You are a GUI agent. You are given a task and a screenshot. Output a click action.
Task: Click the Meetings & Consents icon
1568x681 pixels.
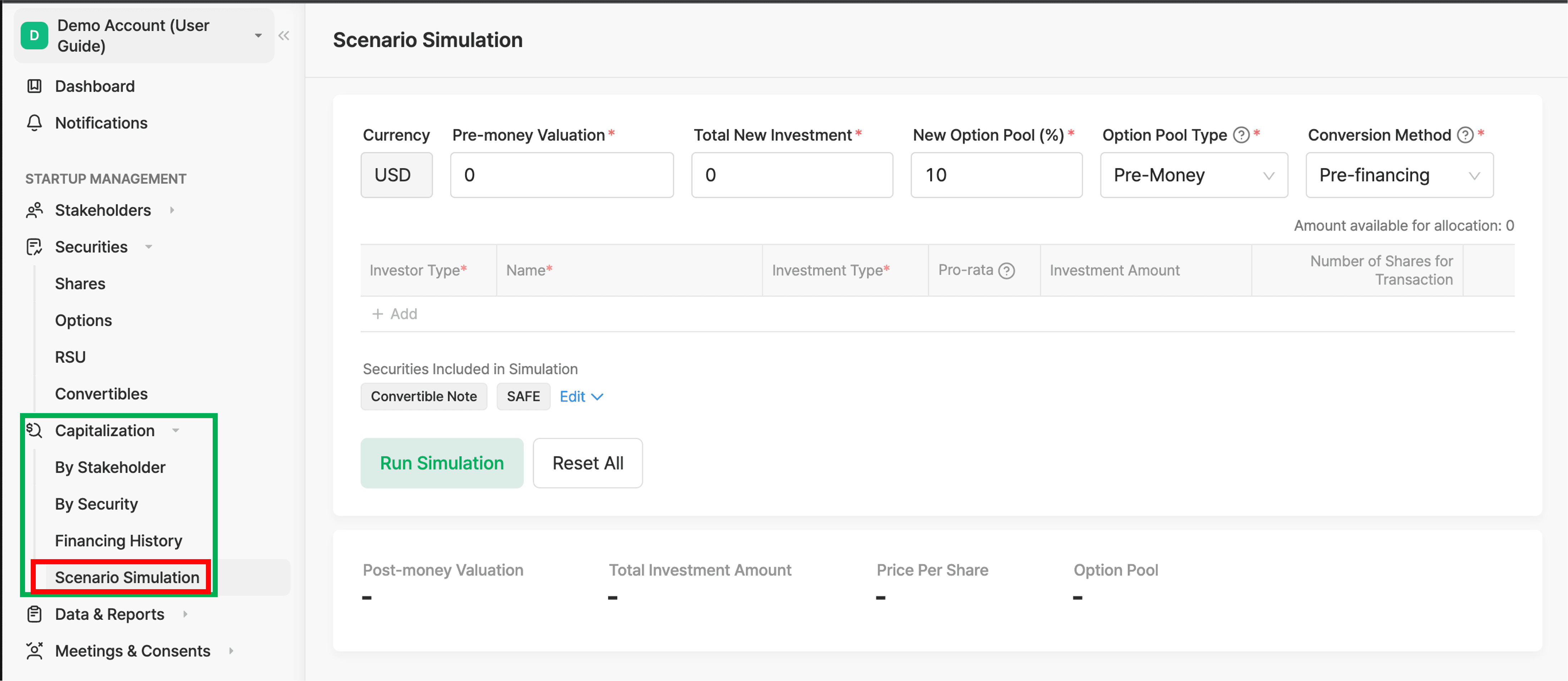(35, 651)
